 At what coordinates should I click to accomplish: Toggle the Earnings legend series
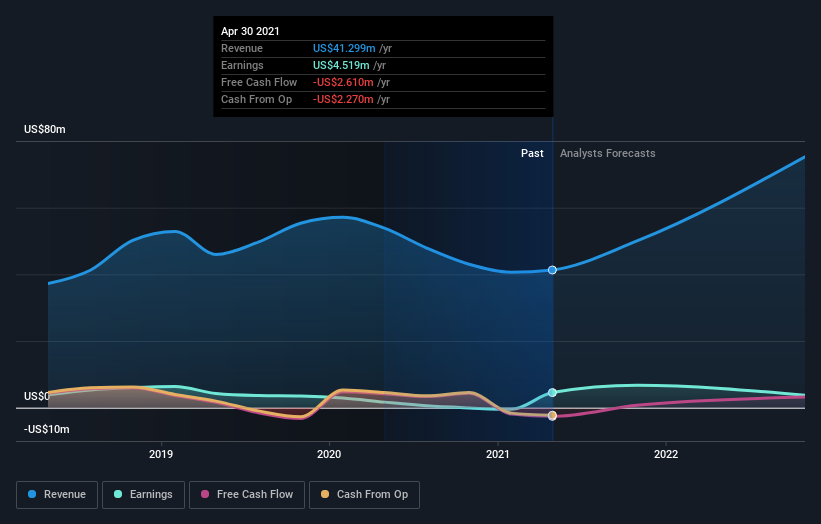click(143, 495)
